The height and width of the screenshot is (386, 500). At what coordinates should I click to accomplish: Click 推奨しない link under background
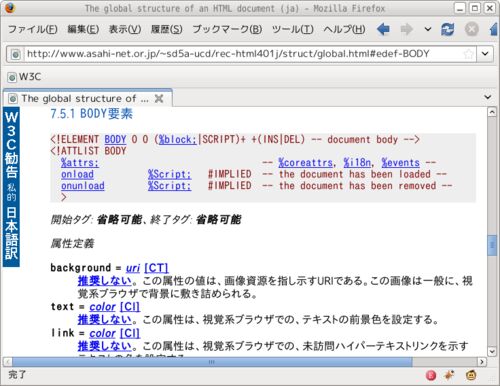[105, 281]
